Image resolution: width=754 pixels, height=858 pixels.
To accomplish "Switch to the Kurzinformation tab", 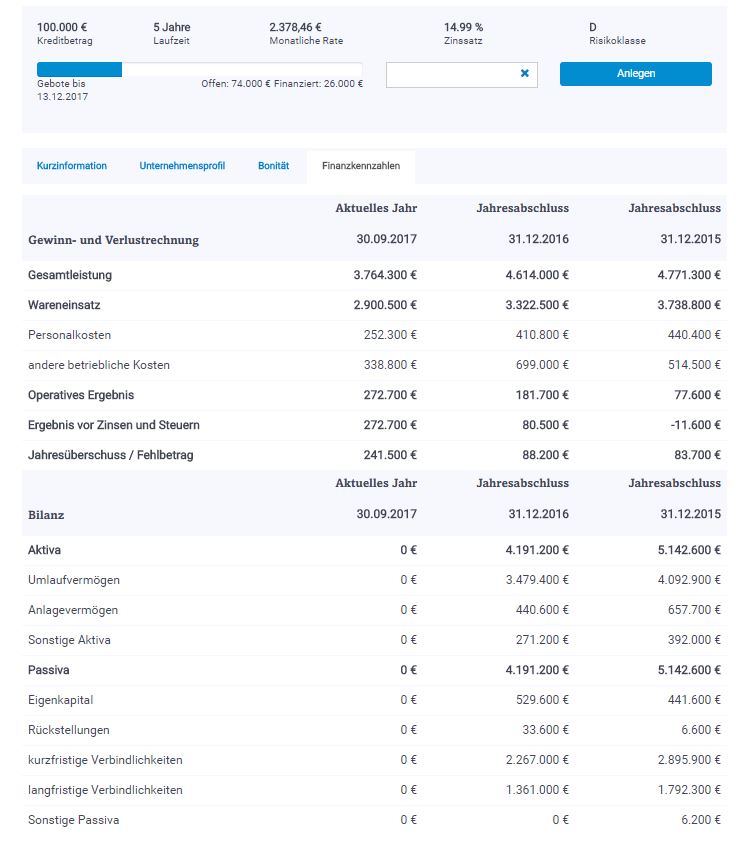I will (72, 166).
